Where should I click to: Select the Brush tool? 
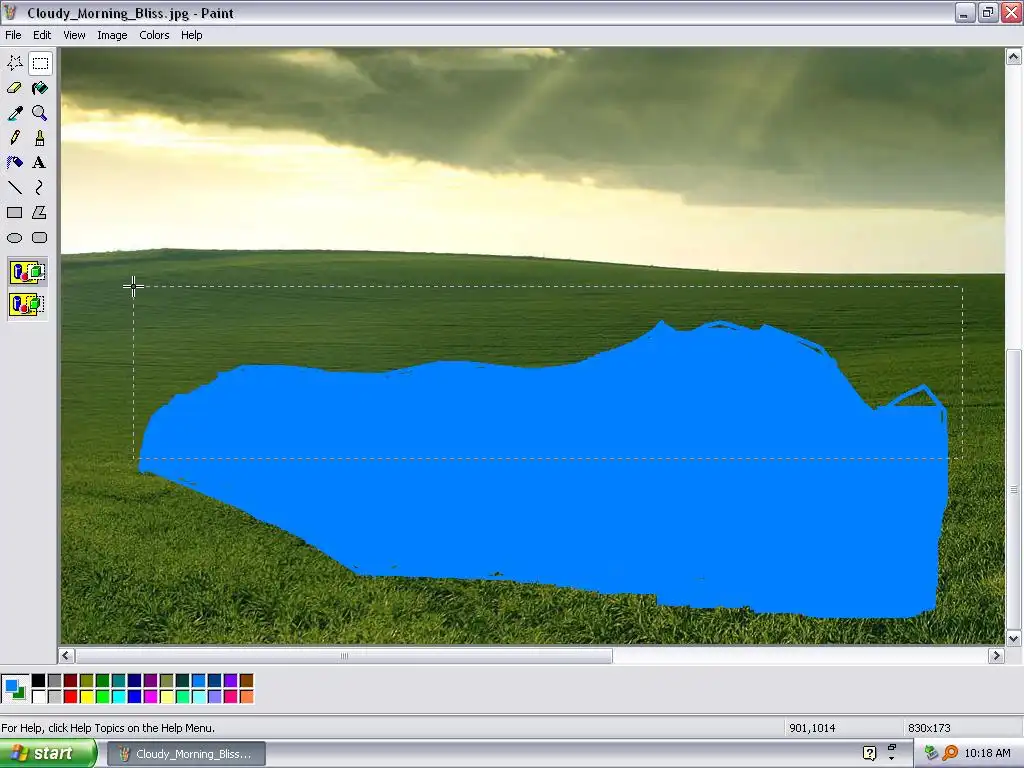(40, 138)
